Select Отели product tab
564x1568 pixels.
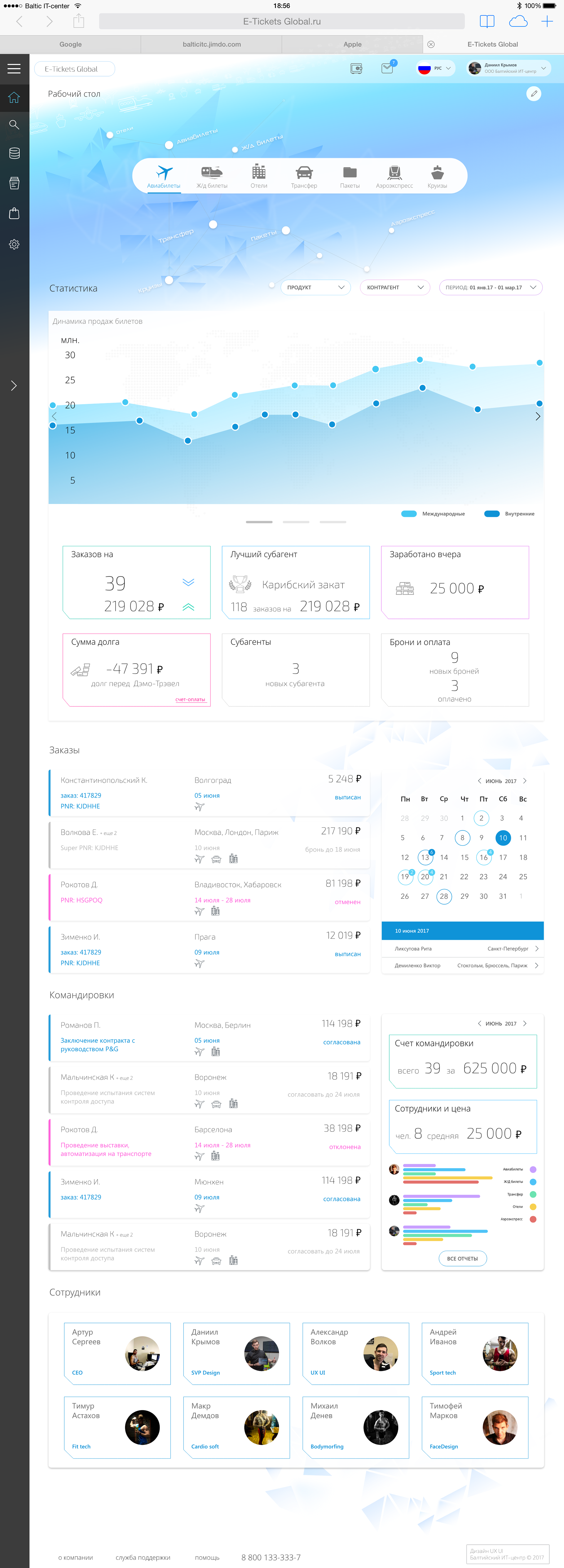coord(259,177)
